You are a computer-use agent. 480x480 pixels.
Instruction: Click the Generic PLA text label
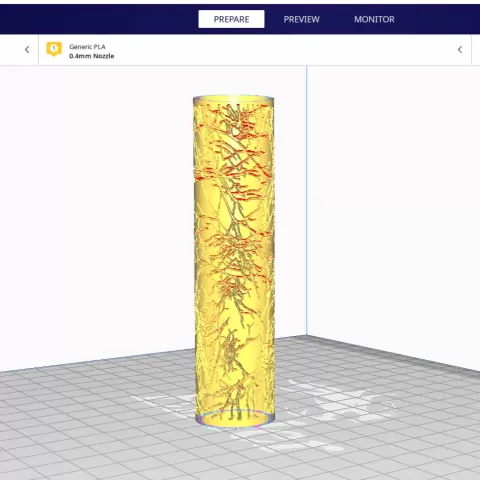tap(87, 47)
